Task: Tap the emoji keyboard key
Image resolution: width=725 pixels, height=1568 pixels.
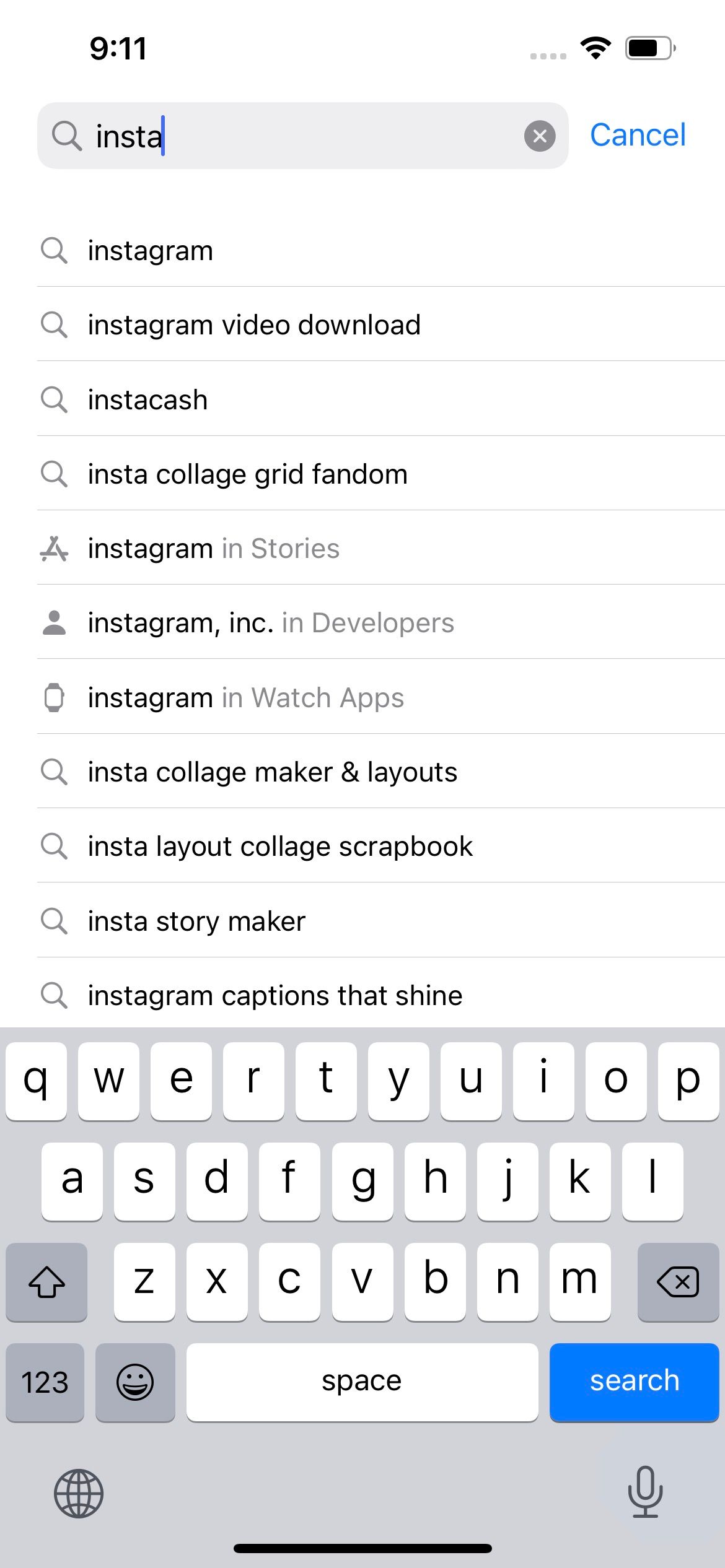Action: (135, 1382)
